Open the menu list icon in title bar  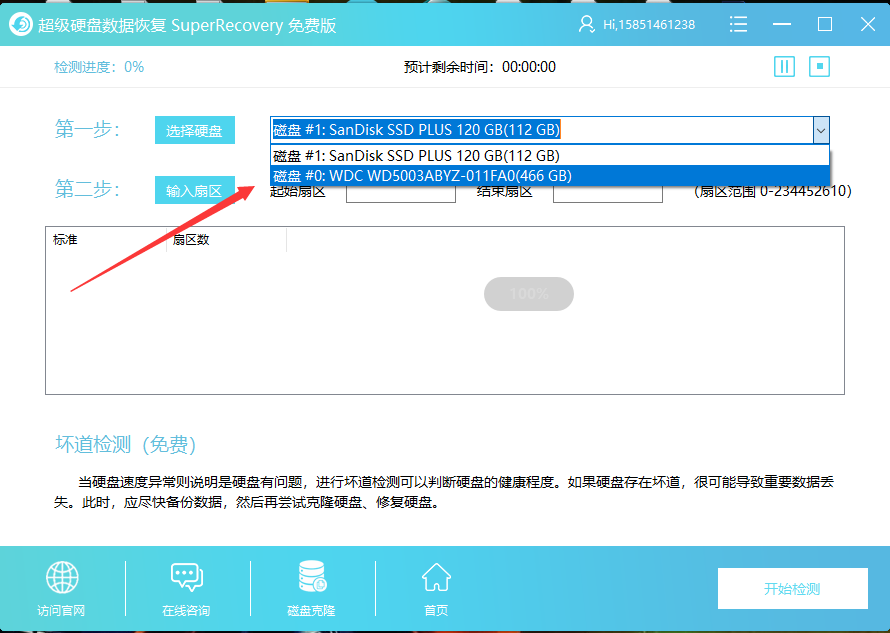(x=738, y=24)
